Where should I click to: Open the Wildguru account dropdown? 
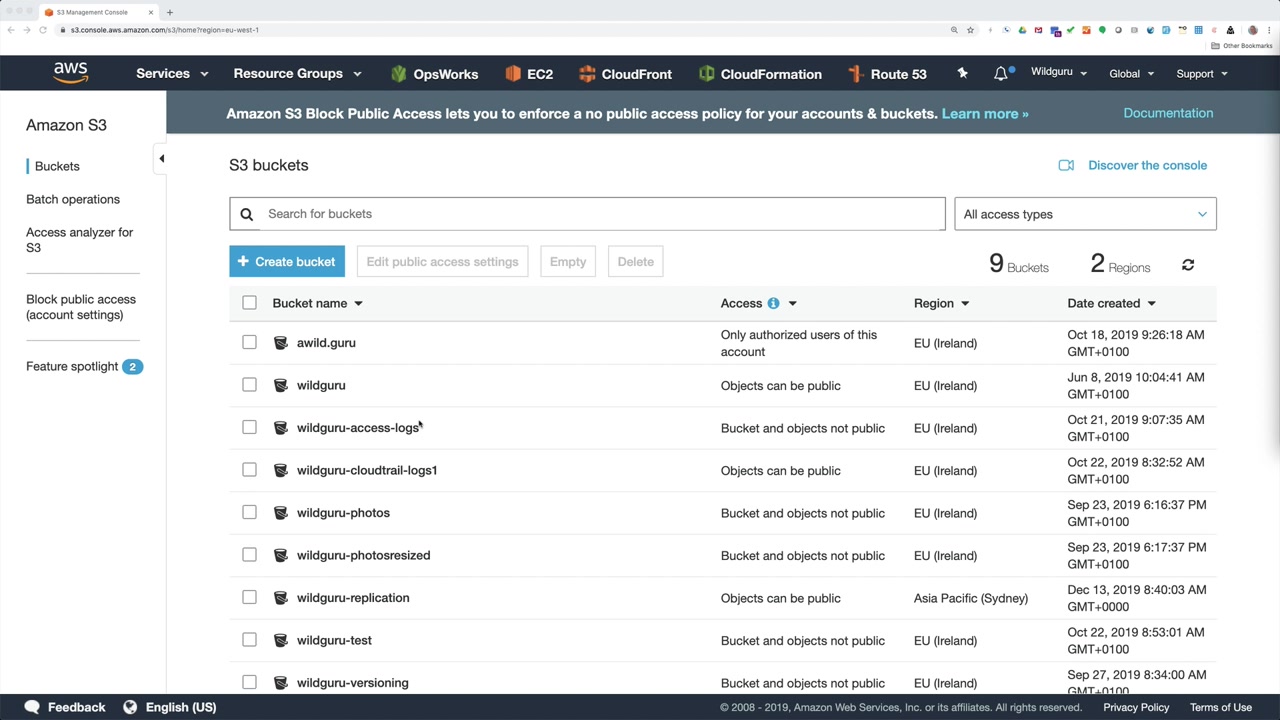(x=1058, y=73)
